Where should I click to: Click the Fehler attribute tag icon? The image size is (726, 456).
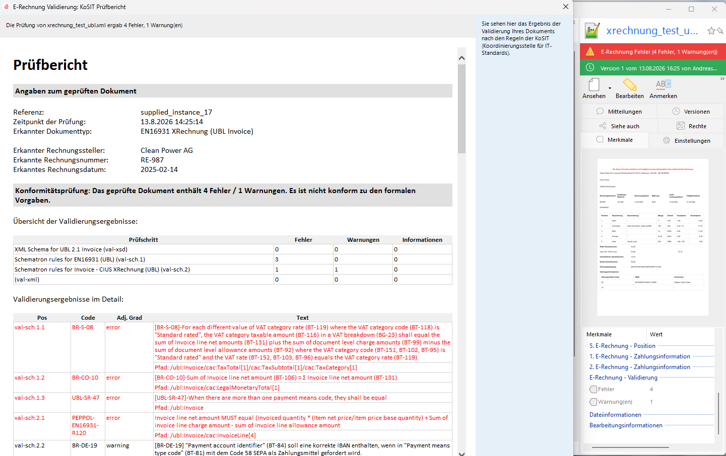593,389
